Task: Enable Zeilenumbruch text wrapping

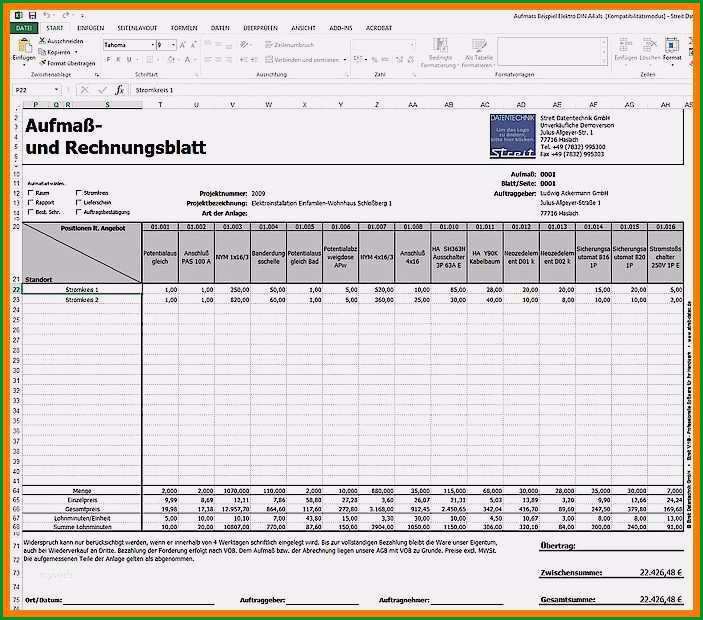Action: click(290, 45)
